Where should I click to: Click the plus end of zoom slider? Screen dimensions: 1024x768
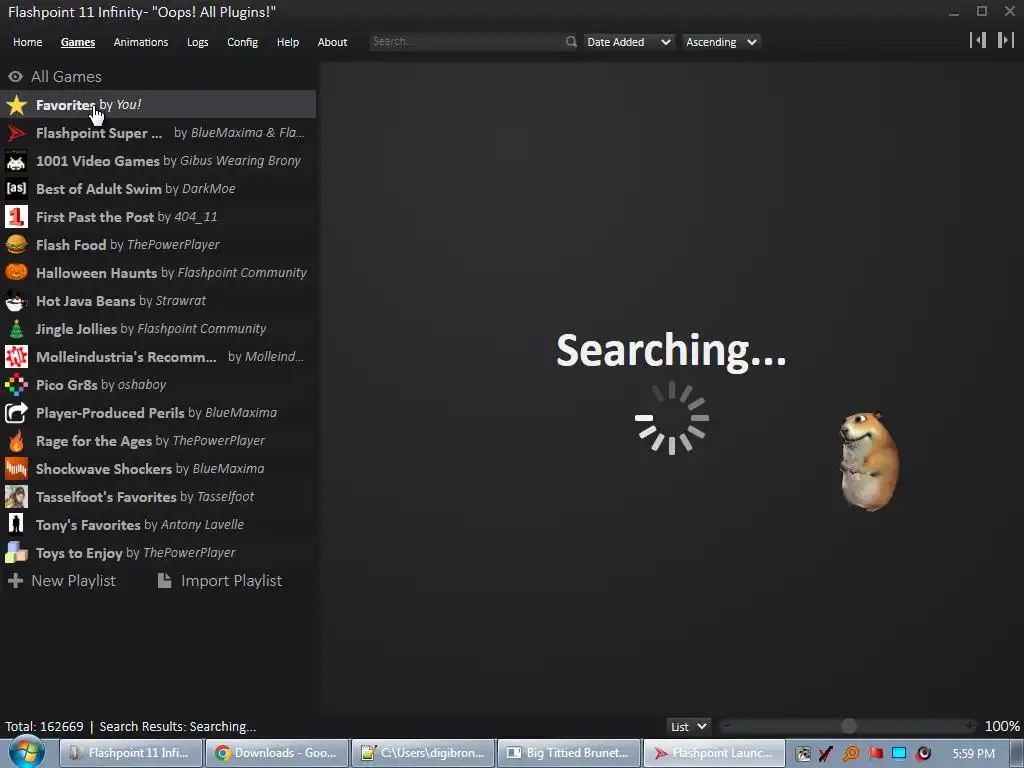970,726
